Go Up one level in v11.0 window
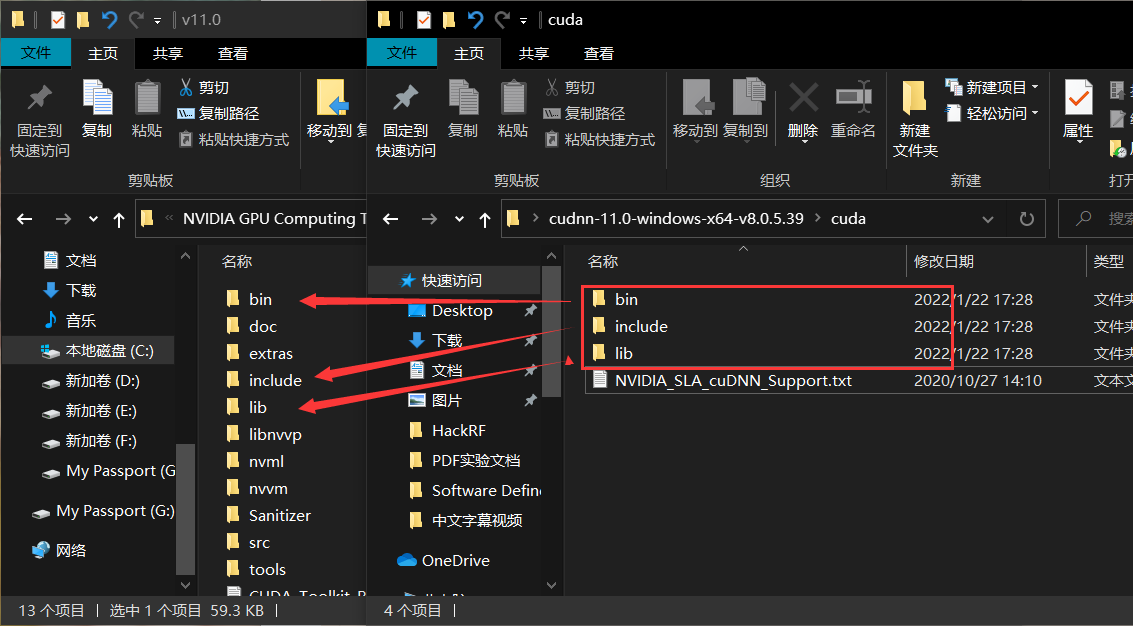 119,219
